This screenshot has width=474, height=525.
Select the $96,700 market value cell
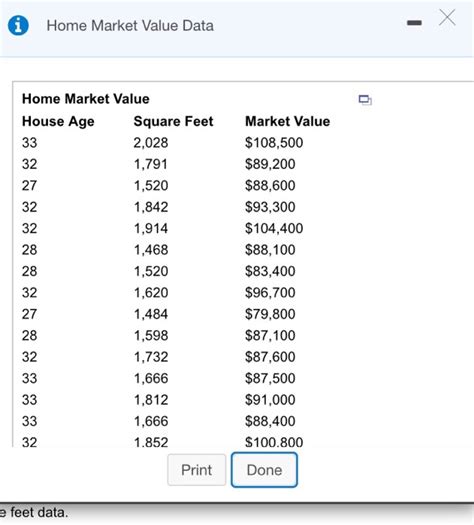point(270,293)
